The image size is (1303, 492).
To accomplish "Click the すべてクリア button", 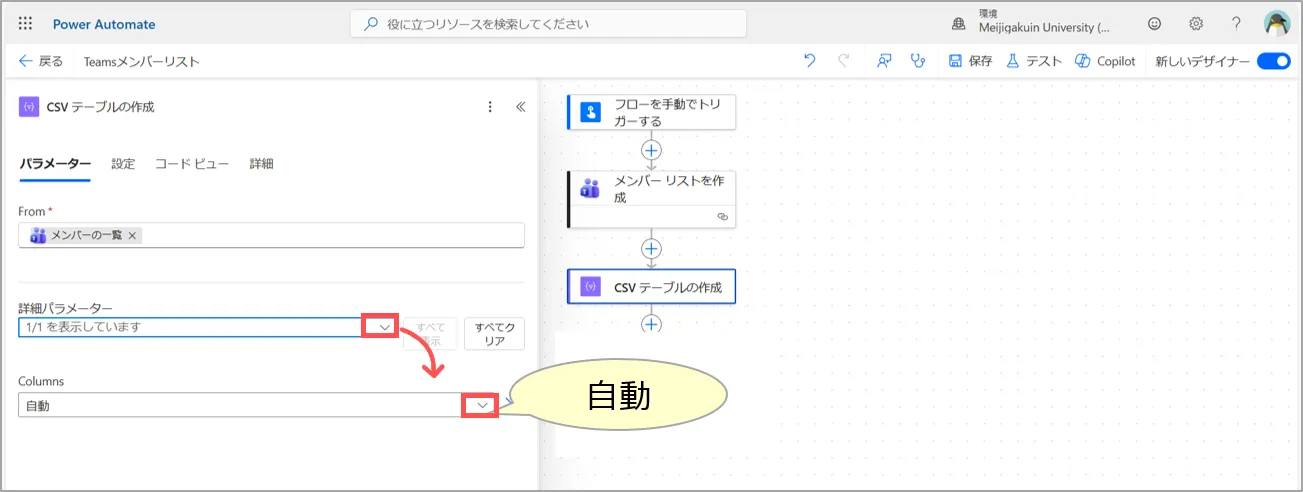I will (494, 334).
